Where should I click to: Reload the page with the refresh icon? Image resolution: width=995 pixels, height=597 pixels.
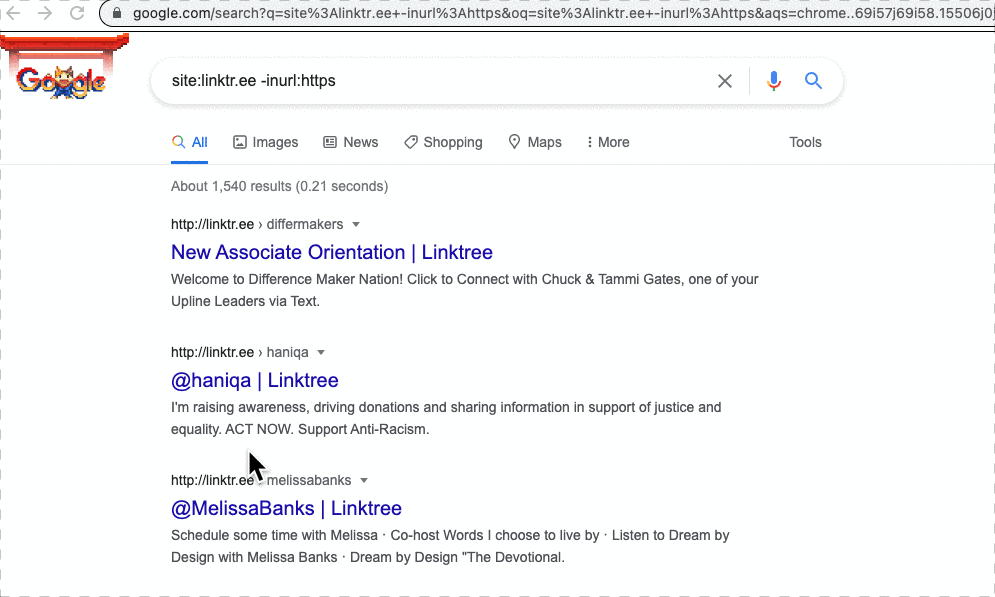pyautogui.click(x=77, y=13)
